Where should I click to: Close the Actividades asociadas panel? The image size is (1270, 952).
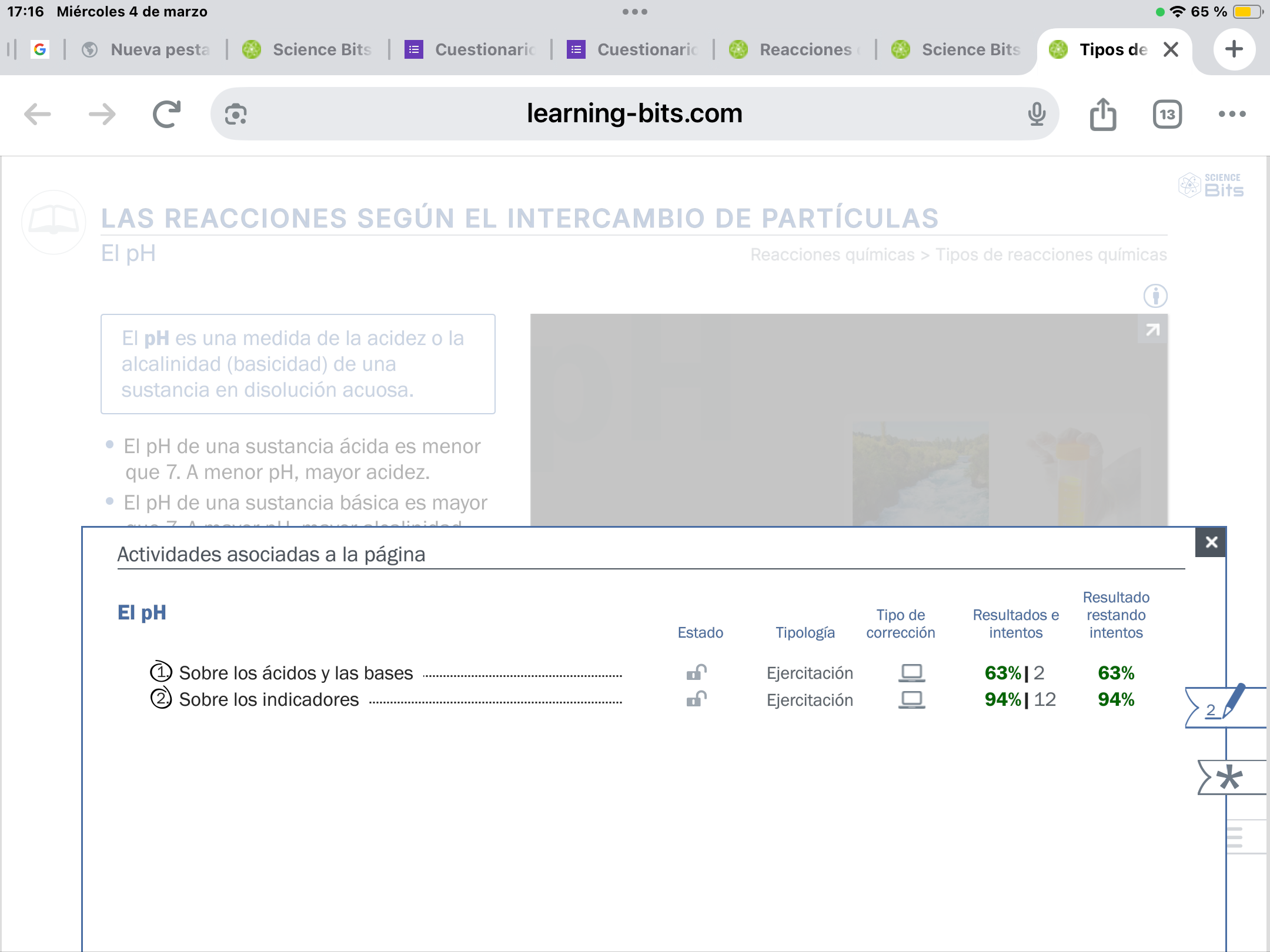[1211, 542]
